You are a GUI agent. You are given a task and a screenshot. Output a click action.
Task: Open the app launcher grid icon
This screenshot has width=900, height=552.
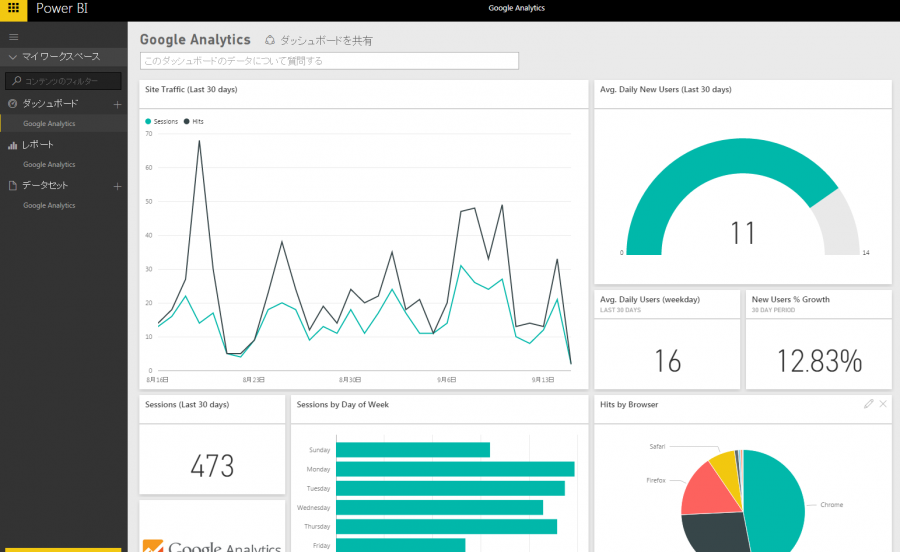point(13,9)
